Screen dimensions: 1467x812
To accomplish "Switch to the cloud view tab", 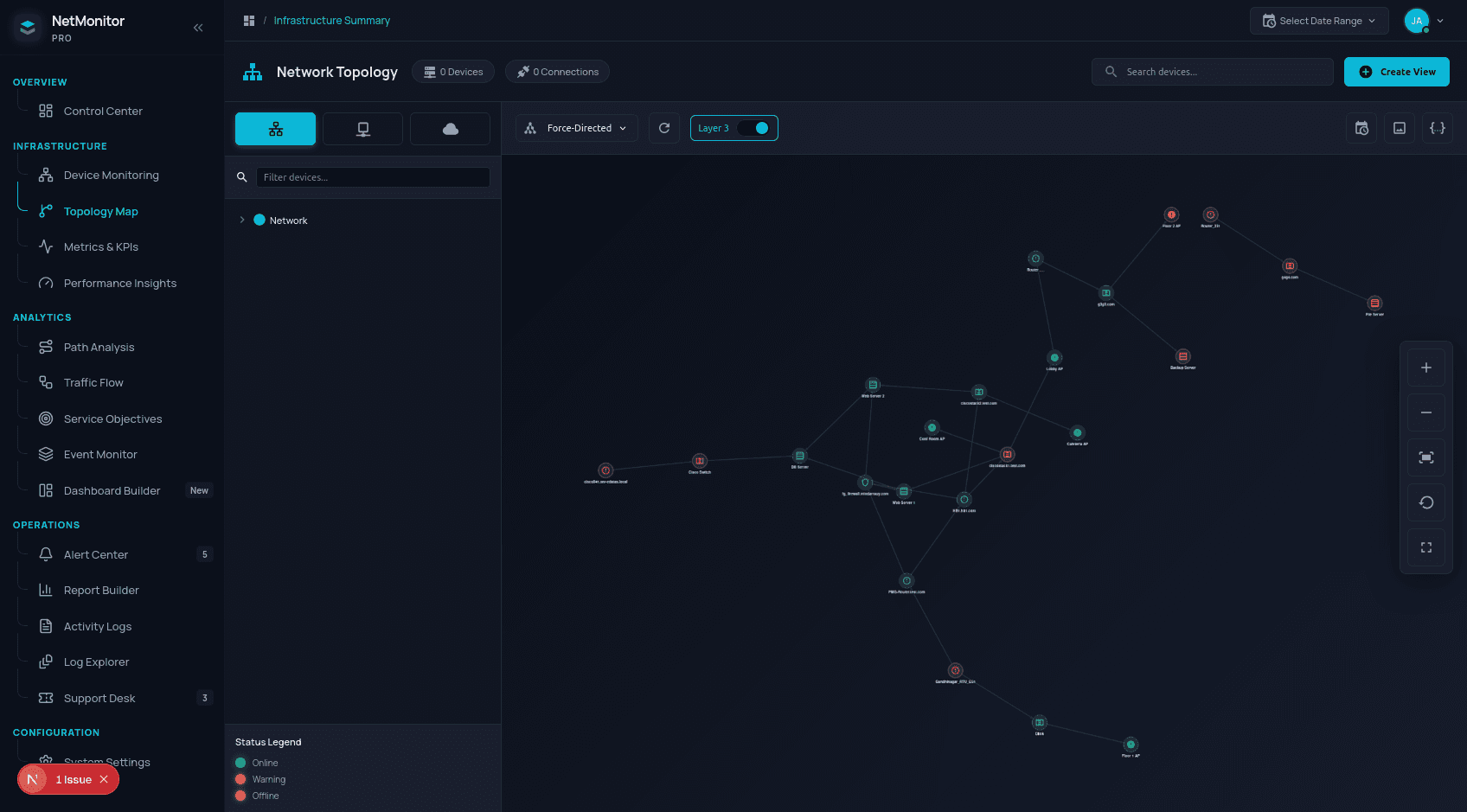I will (x=450, y=129).
